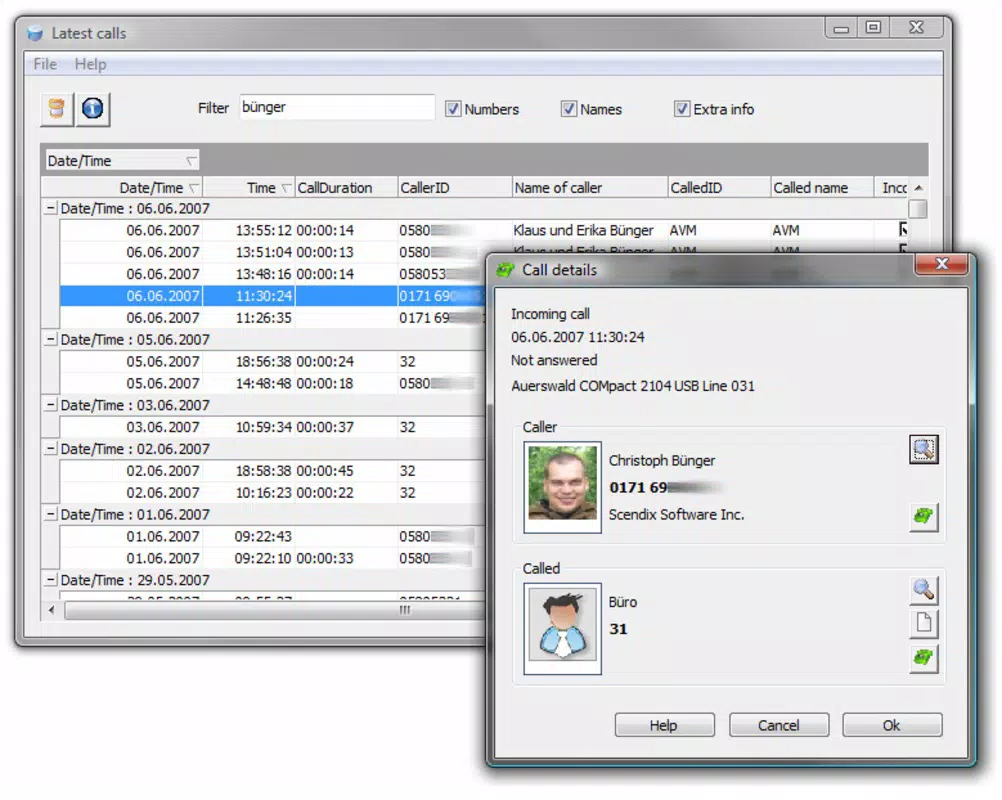Call back the caller with the green phone icon
1002x800 pixels.
pos(923,516)
